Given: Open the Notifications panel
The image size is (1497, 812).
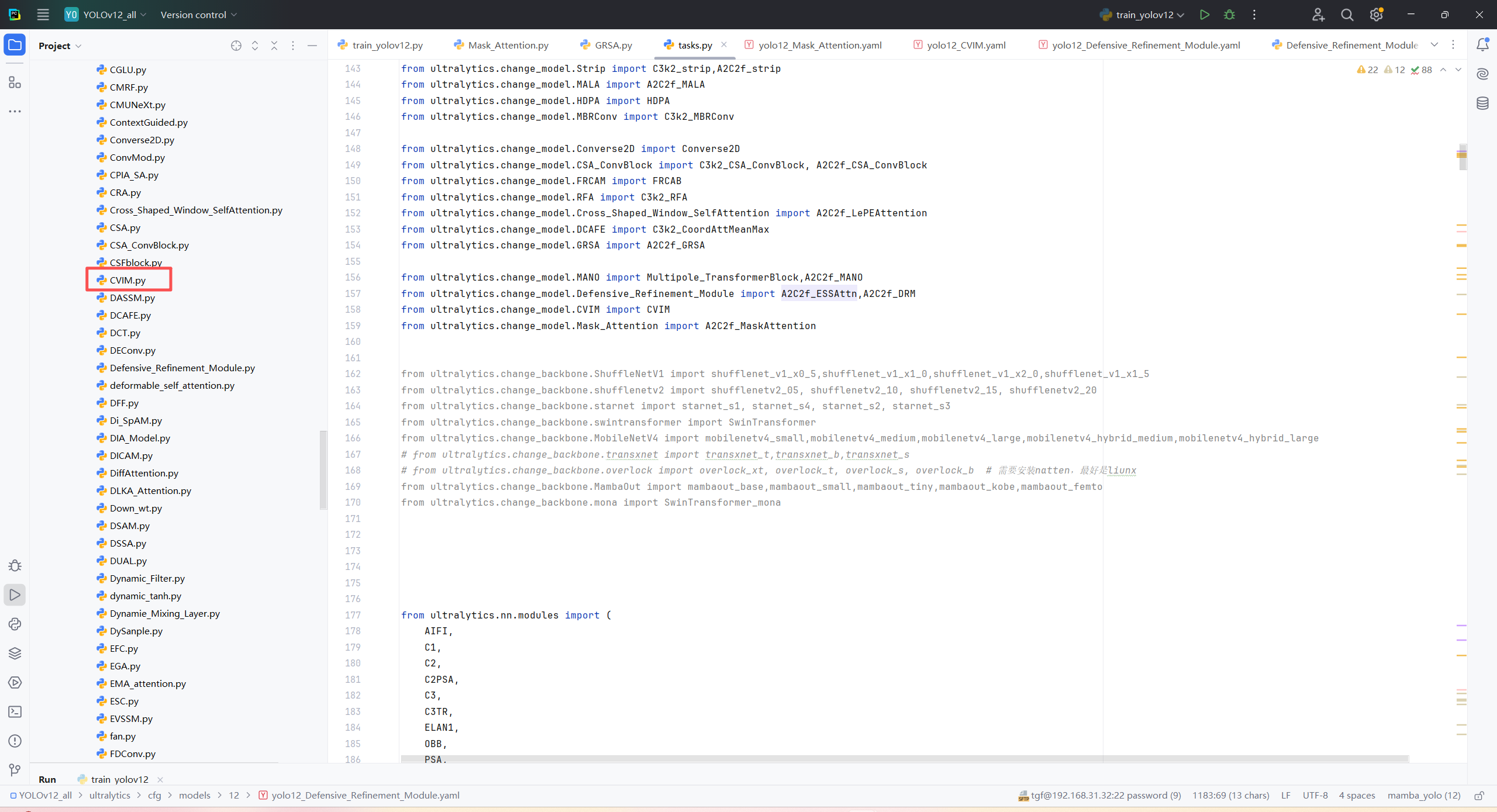Looking at the screenshot, I should click(x=1482, y=44).
